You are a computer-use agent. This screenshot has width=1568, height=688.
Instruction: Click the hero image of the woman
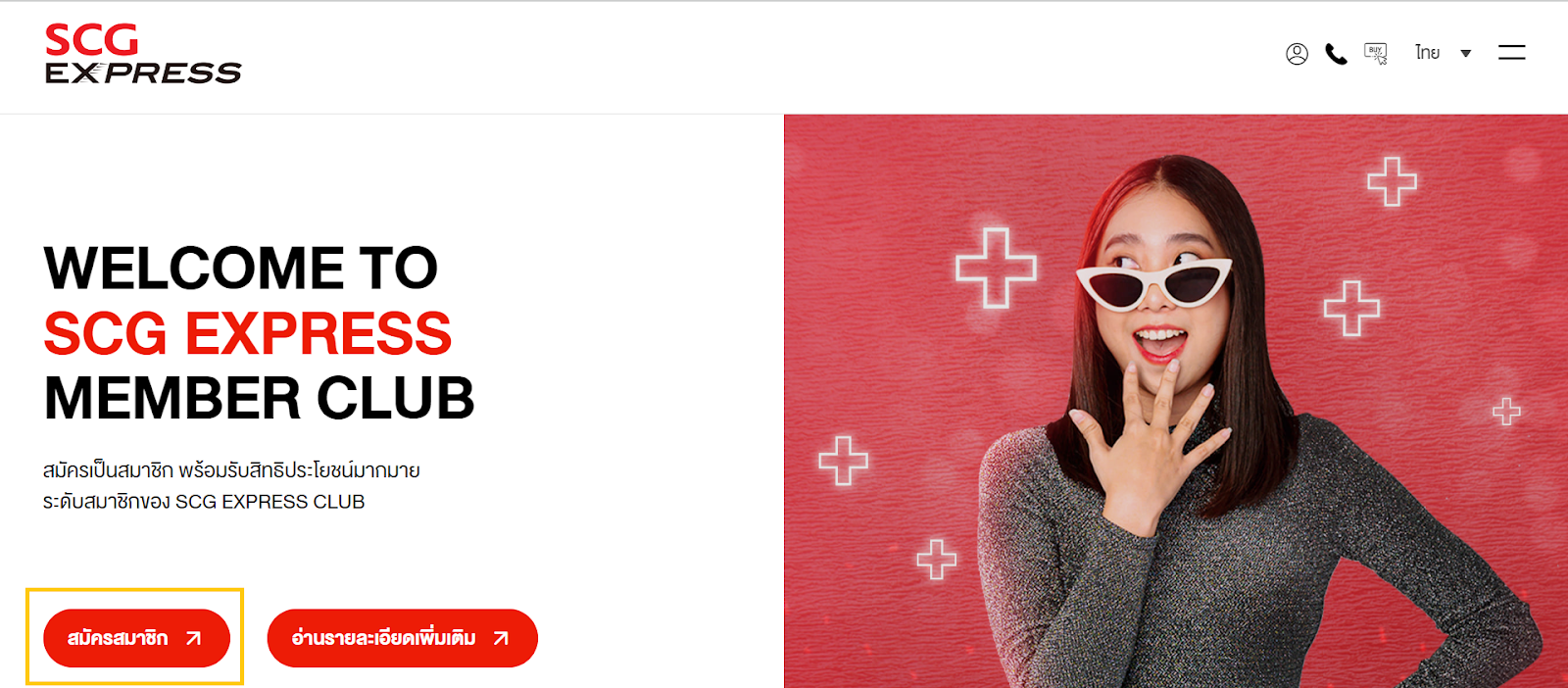[x=1176, y=401]
